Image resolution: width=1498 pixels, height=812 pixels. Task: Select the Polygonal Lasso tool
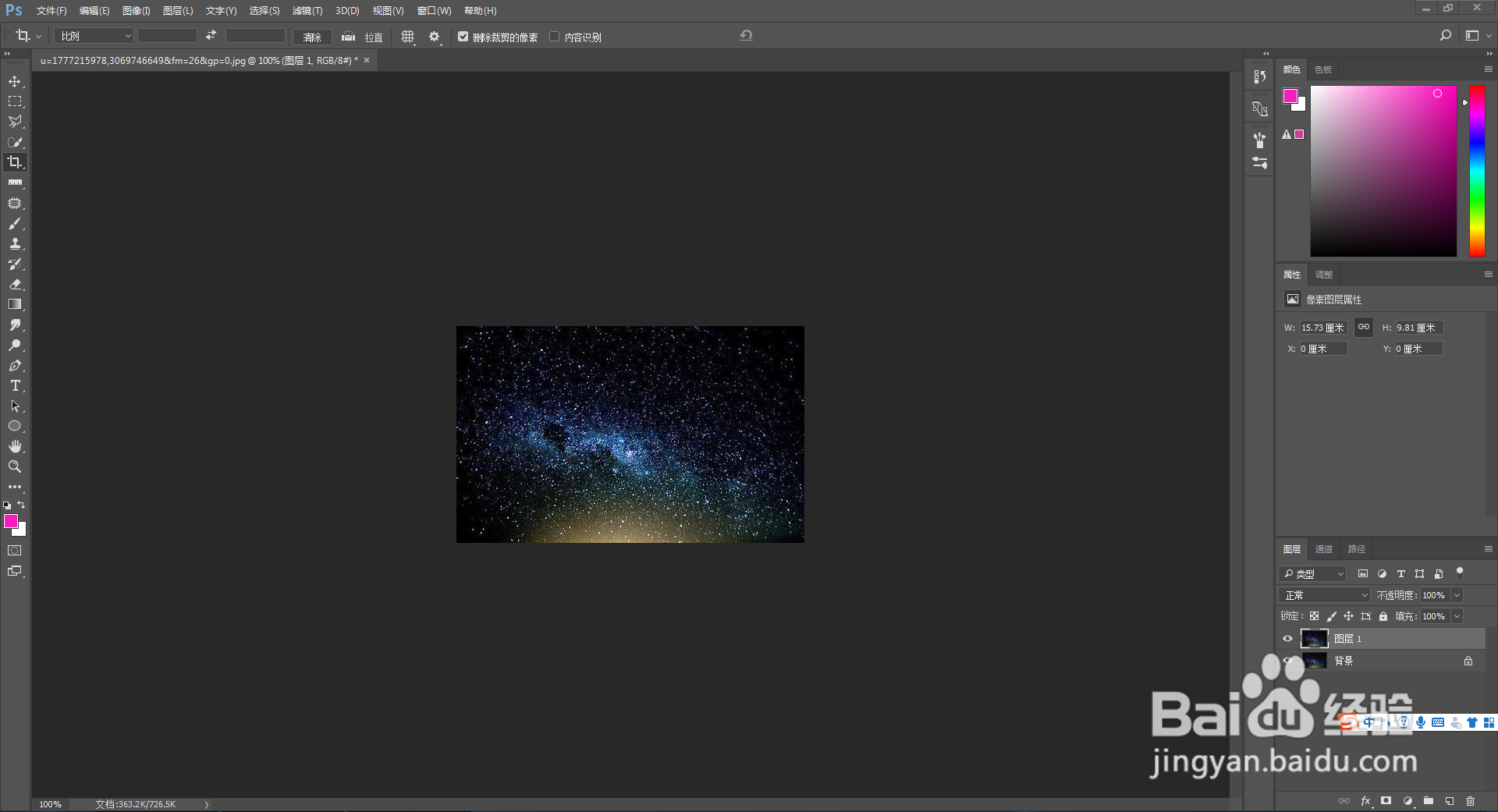pyautogui.click(x=15, y=122)
